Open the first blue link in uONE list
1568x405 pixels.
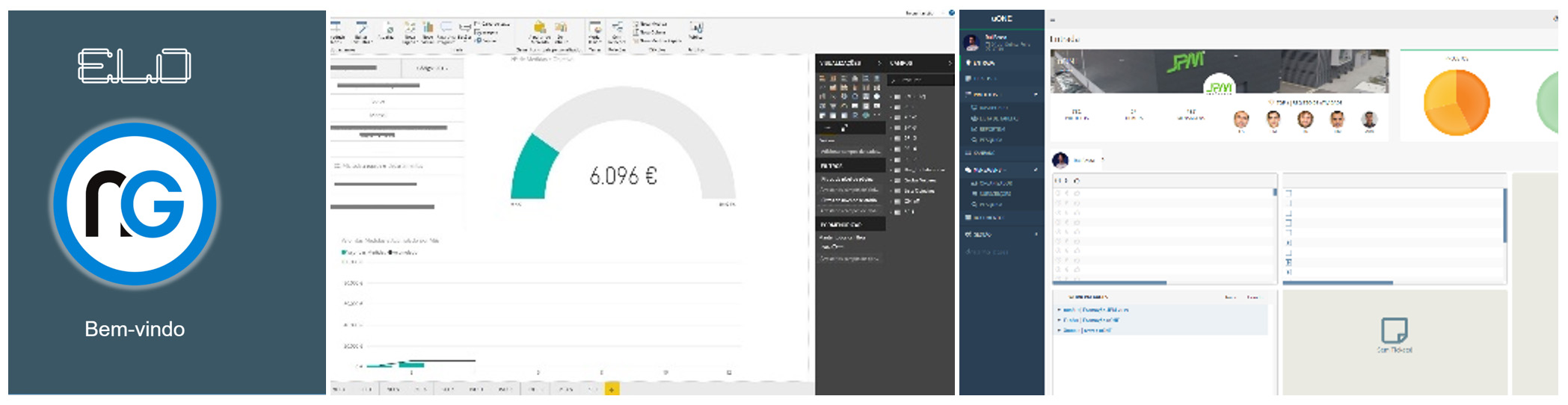[x=1095, y=309]
